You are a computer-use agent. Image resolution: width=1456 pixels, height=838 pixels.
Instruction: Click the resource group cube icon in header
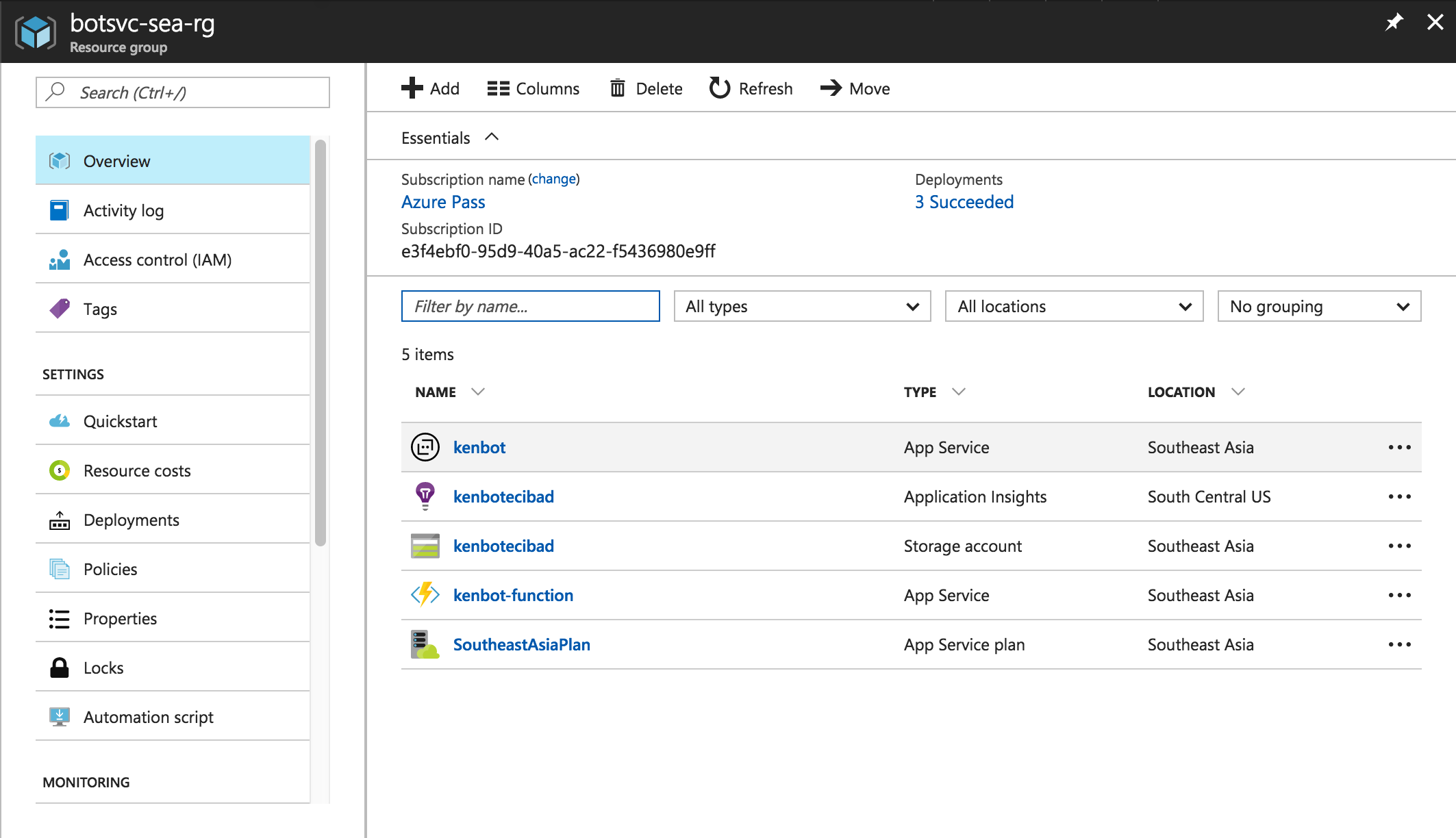tap(36, 31)
